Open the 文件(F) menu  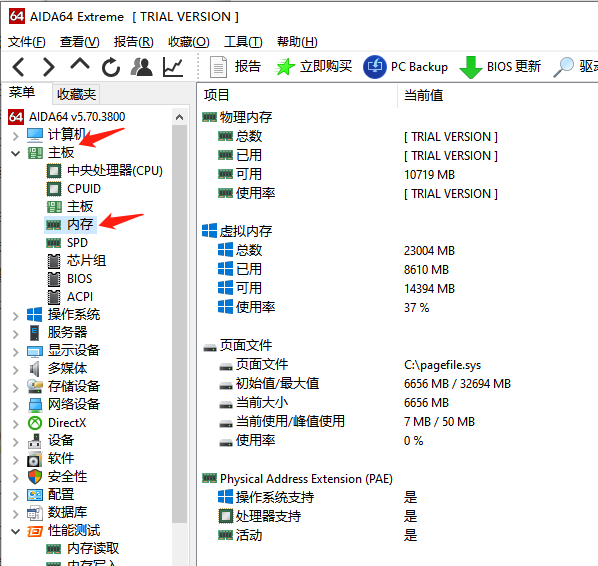pos(27,42)
